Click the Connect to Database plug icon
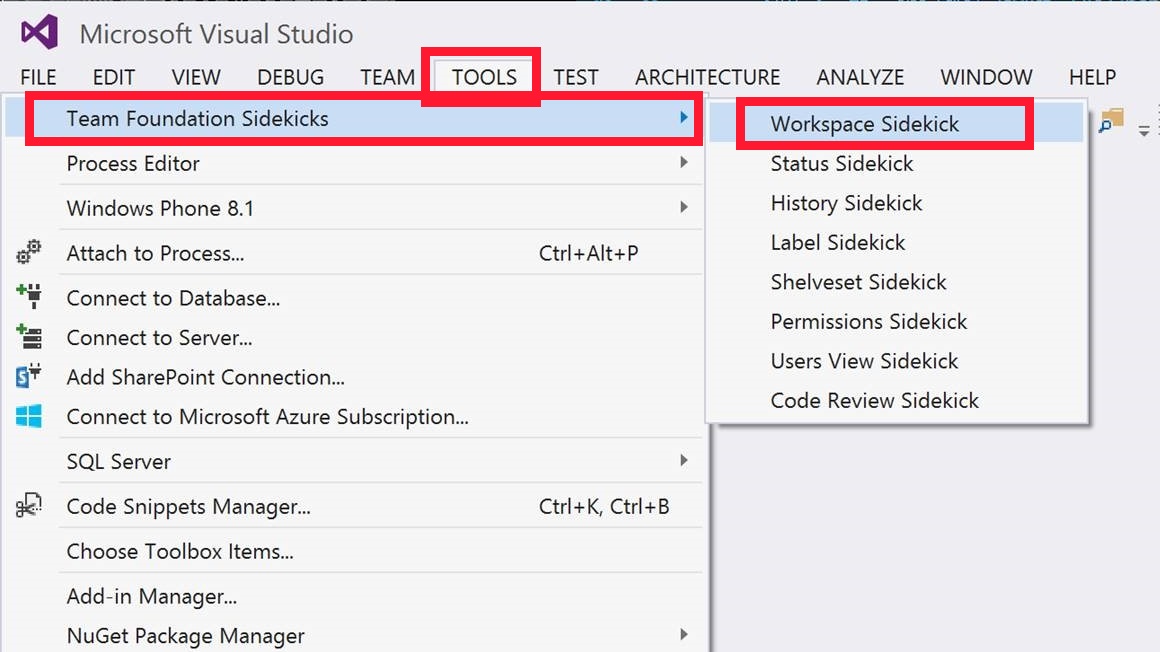The height and width of the screenshot is (652, 1160). (x=29, y=297)
